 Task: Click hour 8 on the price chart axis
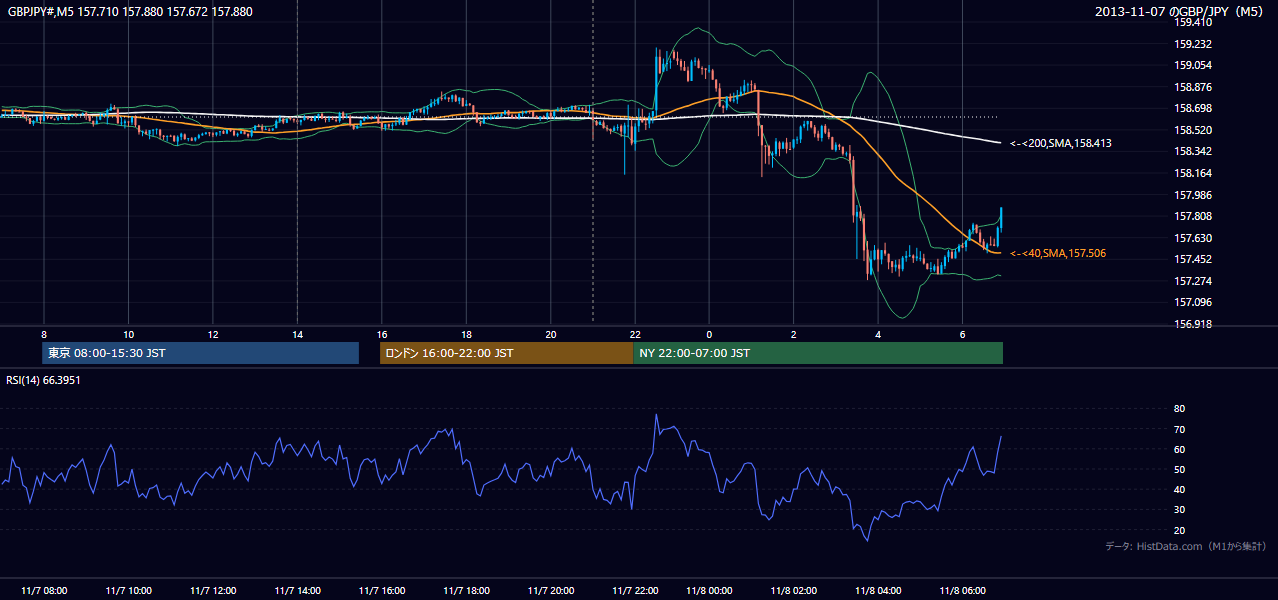[x=44, y=334]
